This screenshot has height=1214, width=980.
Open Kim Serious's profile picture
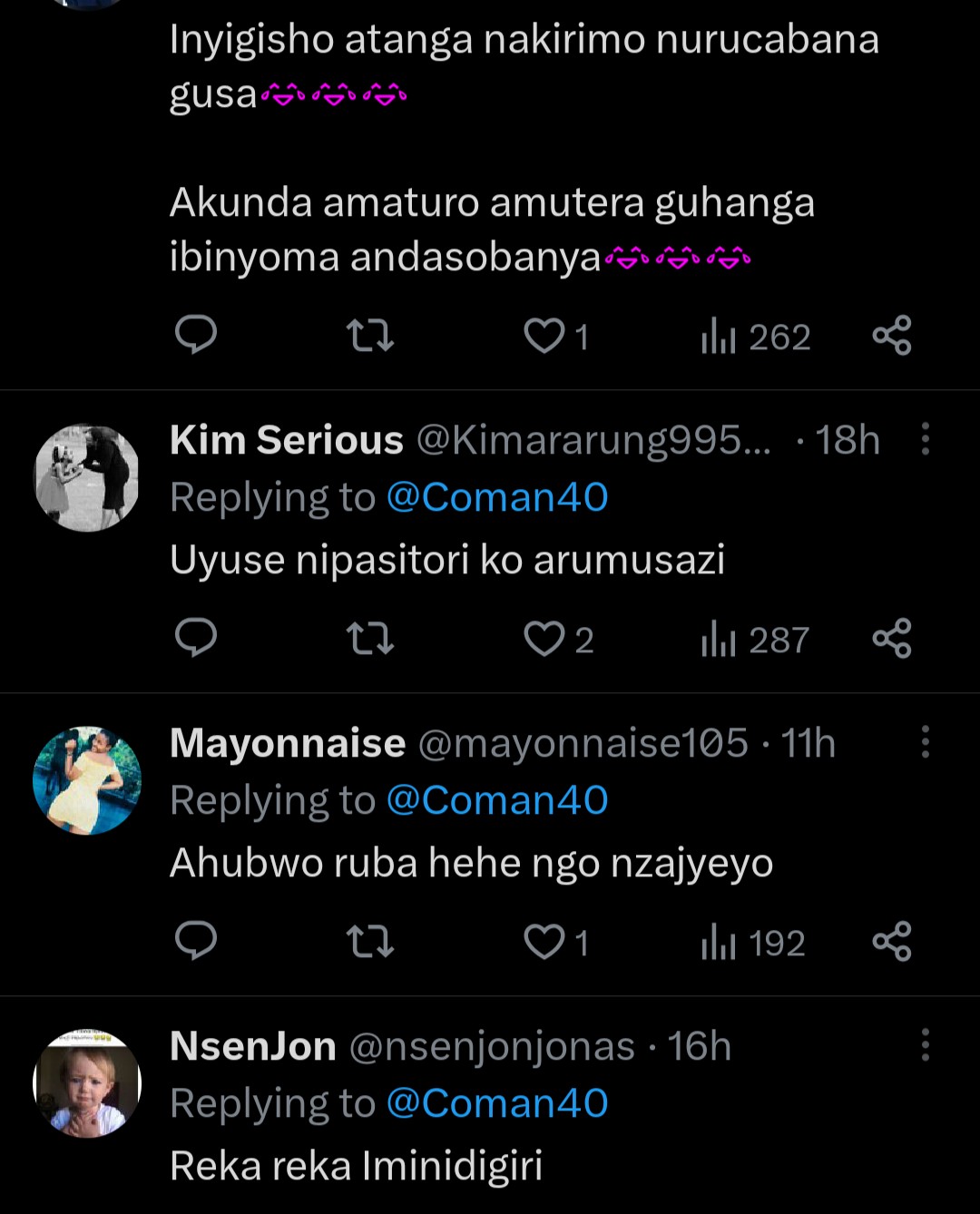pos(87,477)
